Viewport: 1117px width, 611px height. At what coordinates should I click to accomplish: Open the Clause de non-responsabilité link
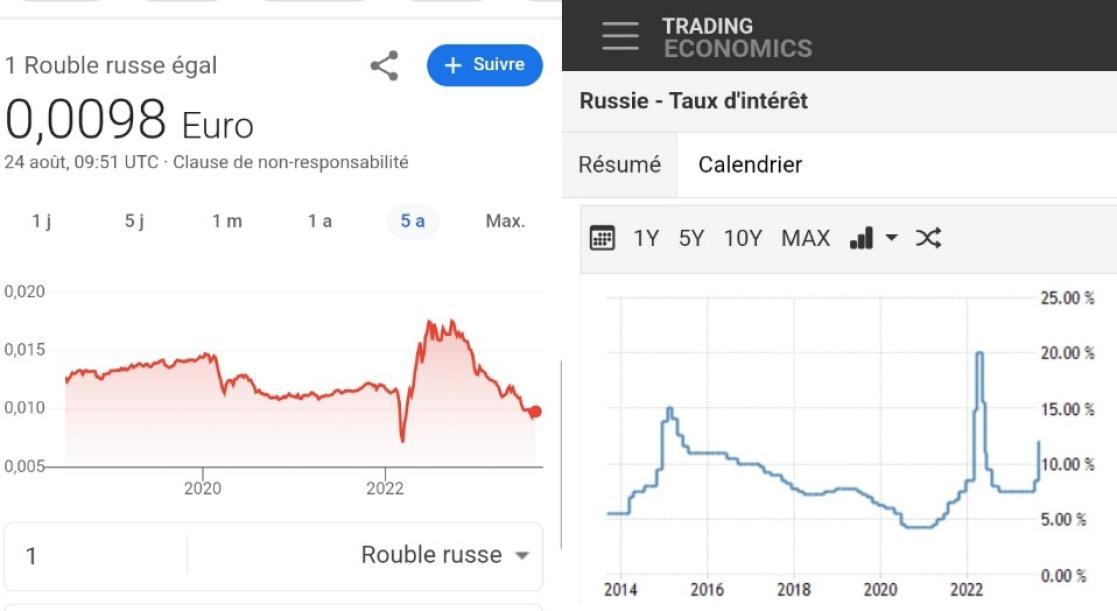[x=291, y=161]
